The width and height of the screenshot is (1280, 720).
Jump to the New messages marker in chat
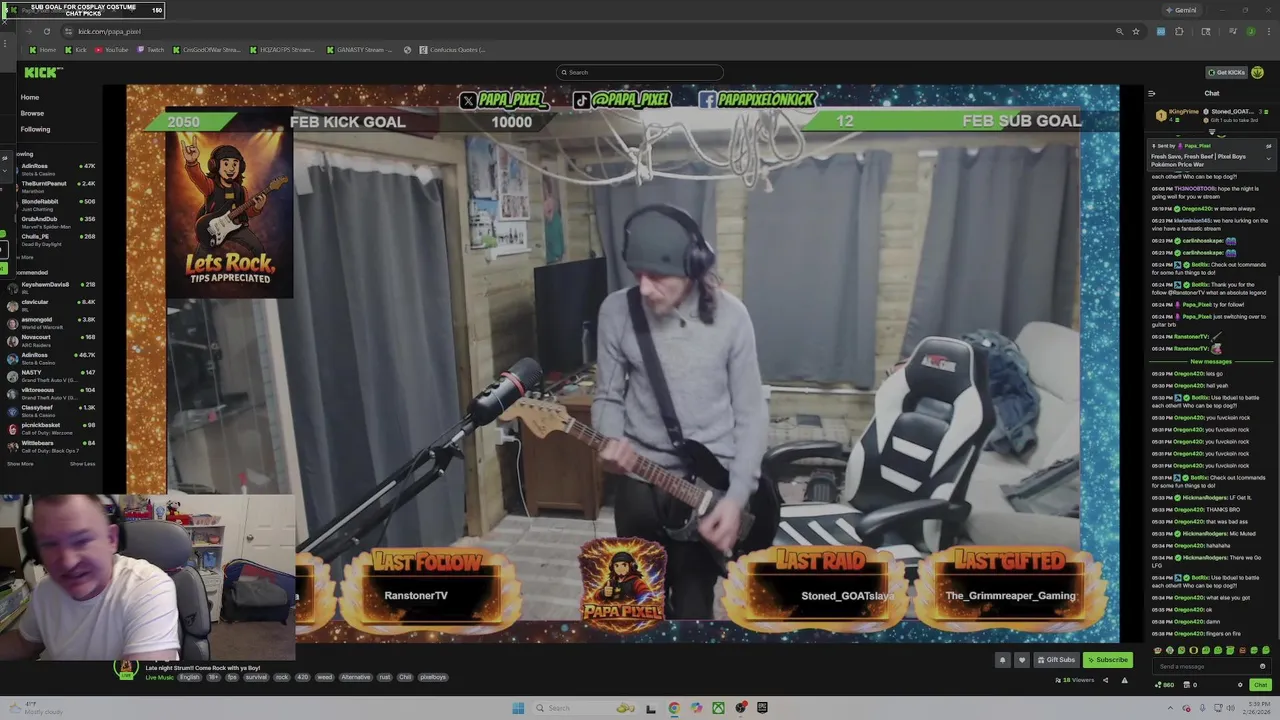point(1211,361)
